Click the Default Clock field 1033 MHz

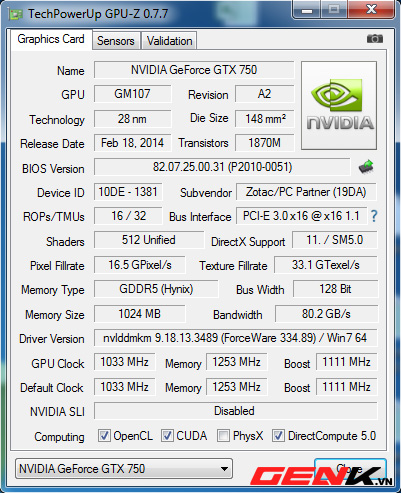coord(125,387)
